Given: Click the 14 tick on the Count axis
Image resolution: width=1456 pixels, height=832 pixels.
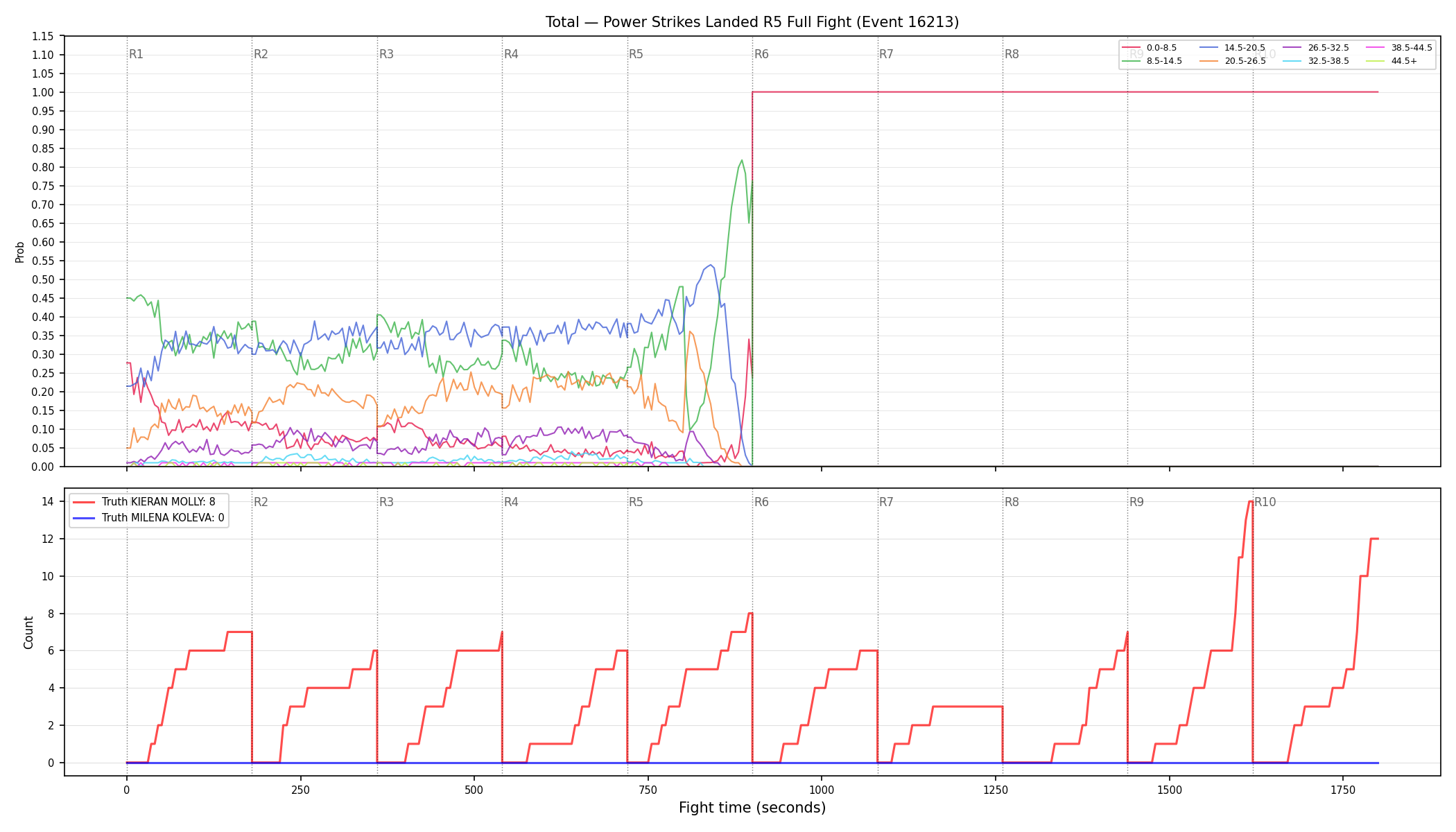Looking at the screenshot, I should [49, 501].
